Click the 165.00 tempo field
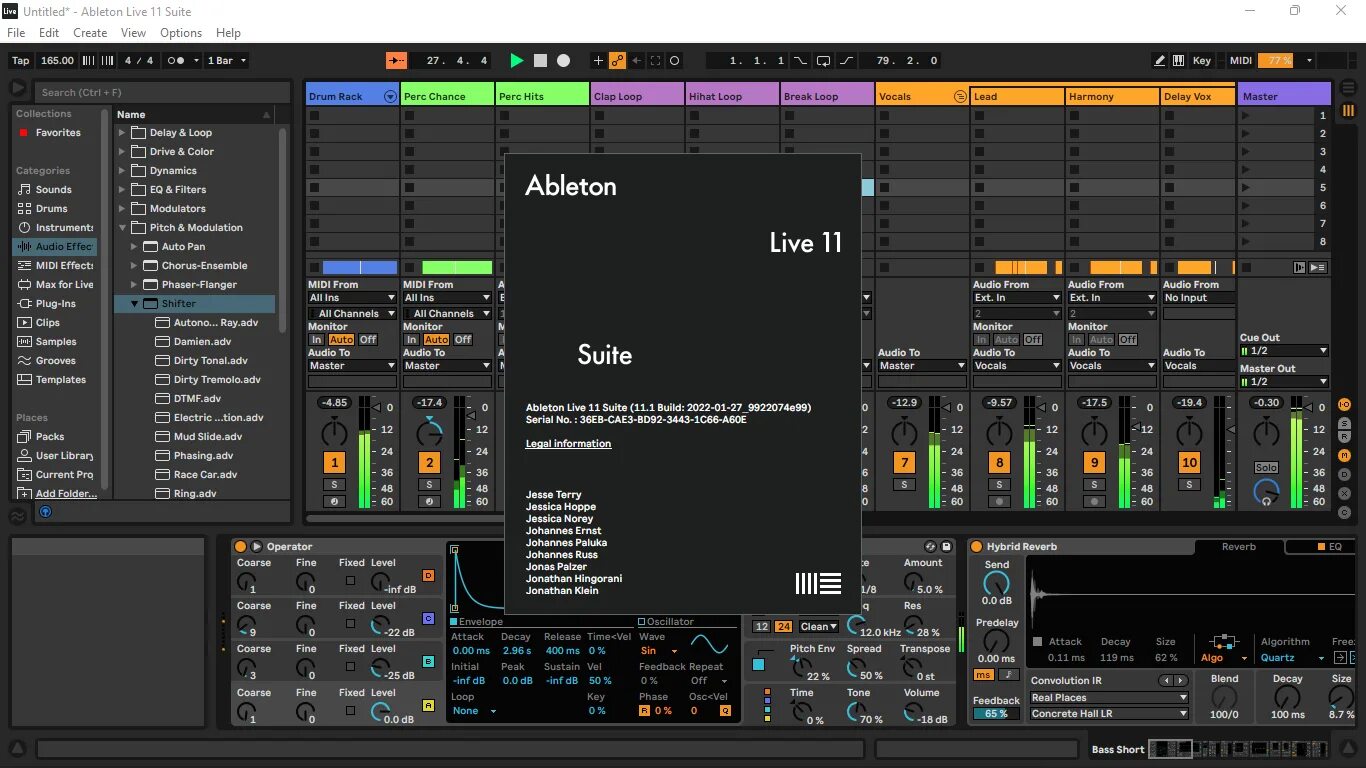The height and width of the screenshot is (768, 1366). [x=57, y=61]
